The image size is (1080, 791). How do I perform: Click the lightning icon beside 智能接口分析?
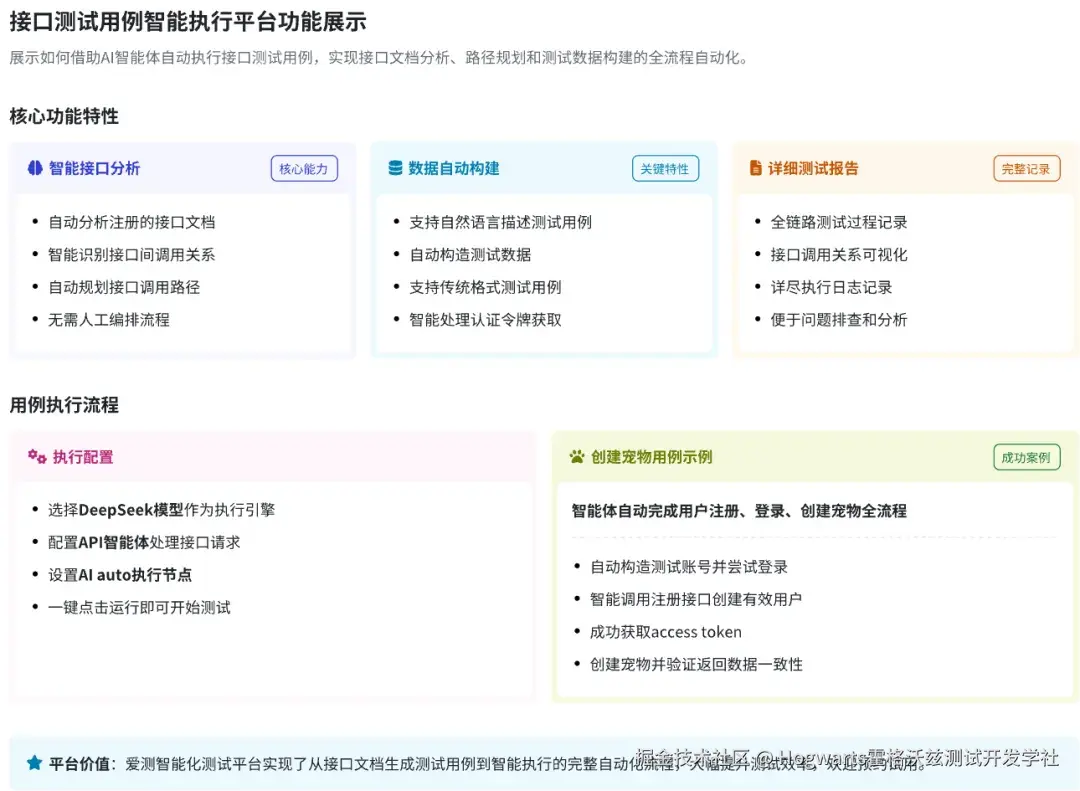33,168
